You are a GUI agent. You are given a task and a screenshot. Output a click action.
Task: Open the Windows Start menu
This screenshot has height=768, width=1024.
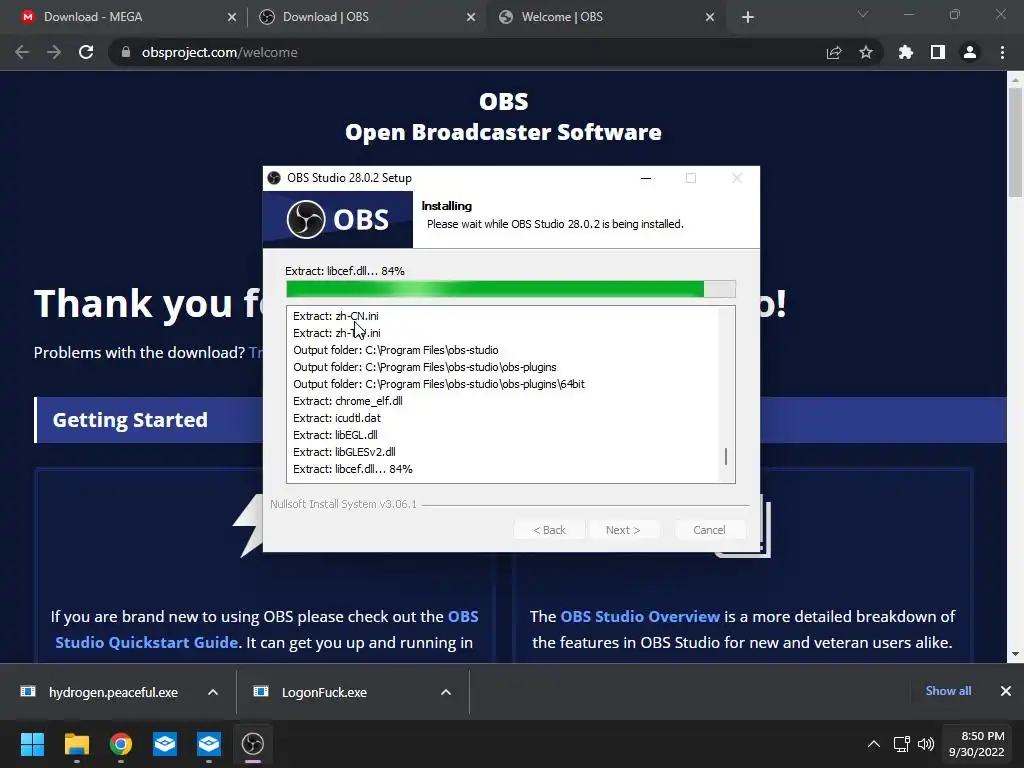[32, 744]
